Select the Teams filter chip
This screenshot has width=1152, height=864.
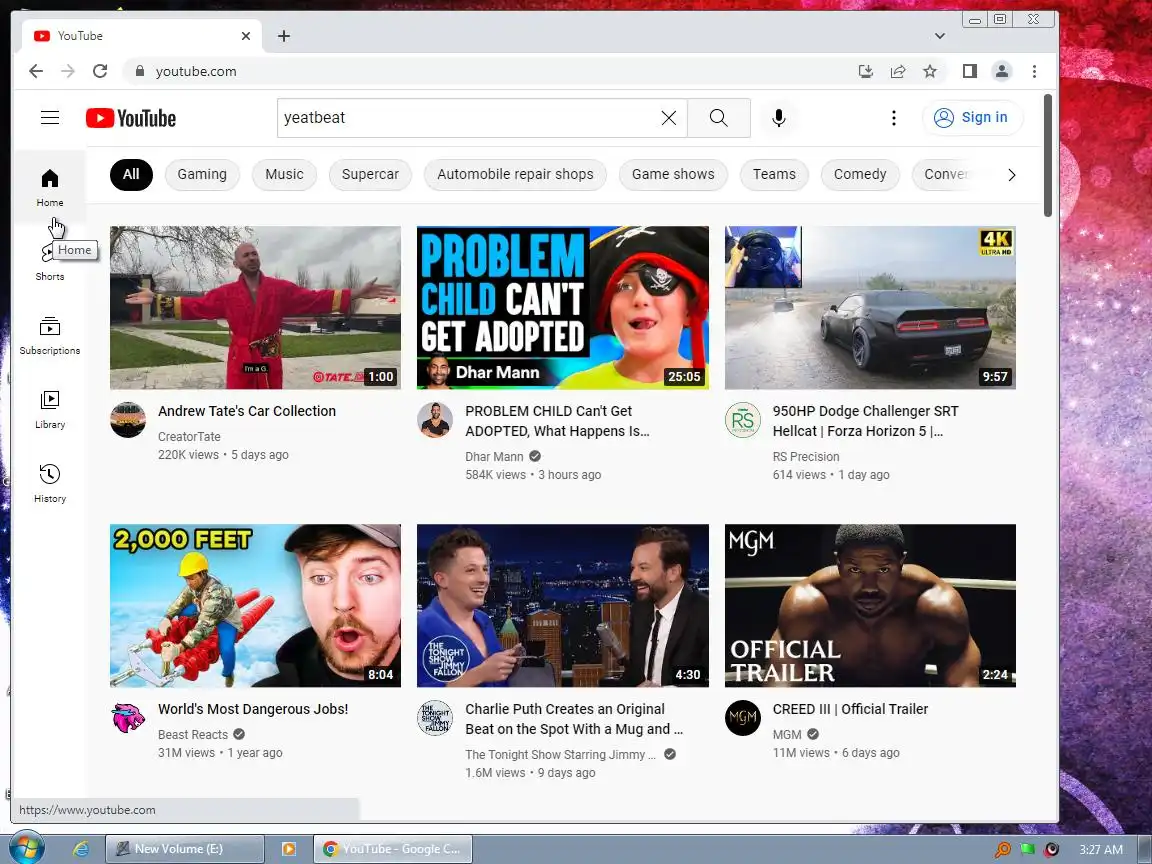pos(774,175)
